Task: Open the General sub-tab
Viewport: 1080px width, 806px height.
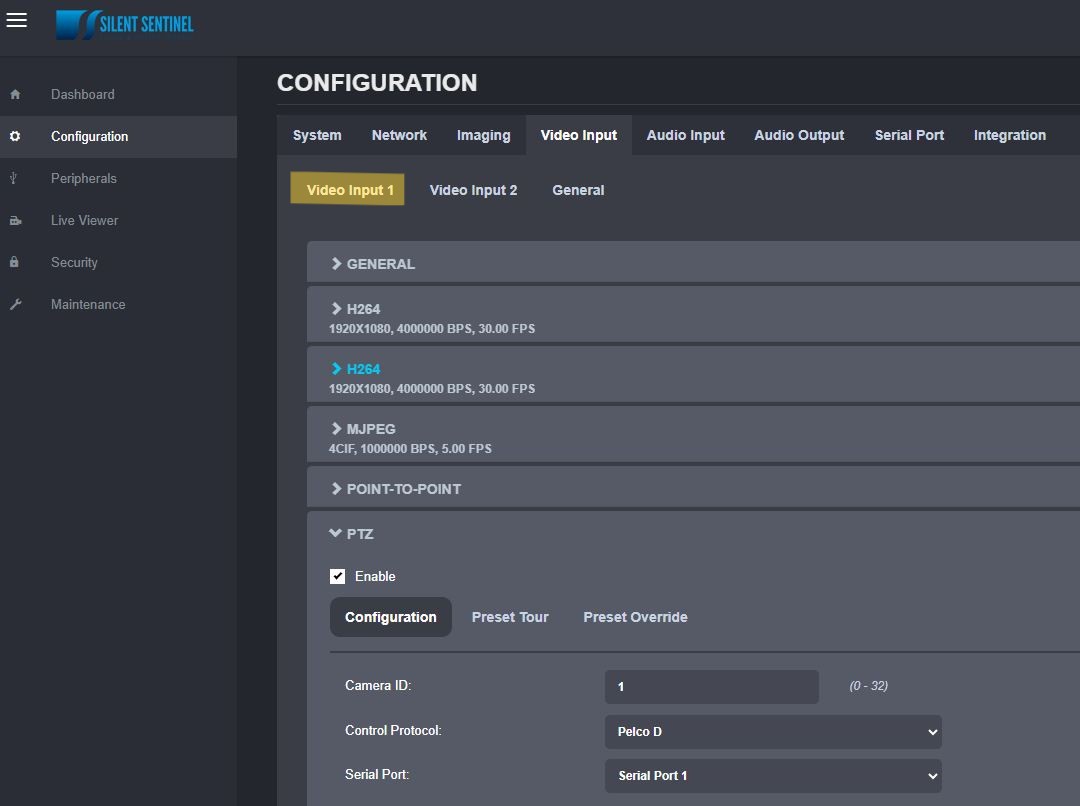Action: [x=578, y=190]
